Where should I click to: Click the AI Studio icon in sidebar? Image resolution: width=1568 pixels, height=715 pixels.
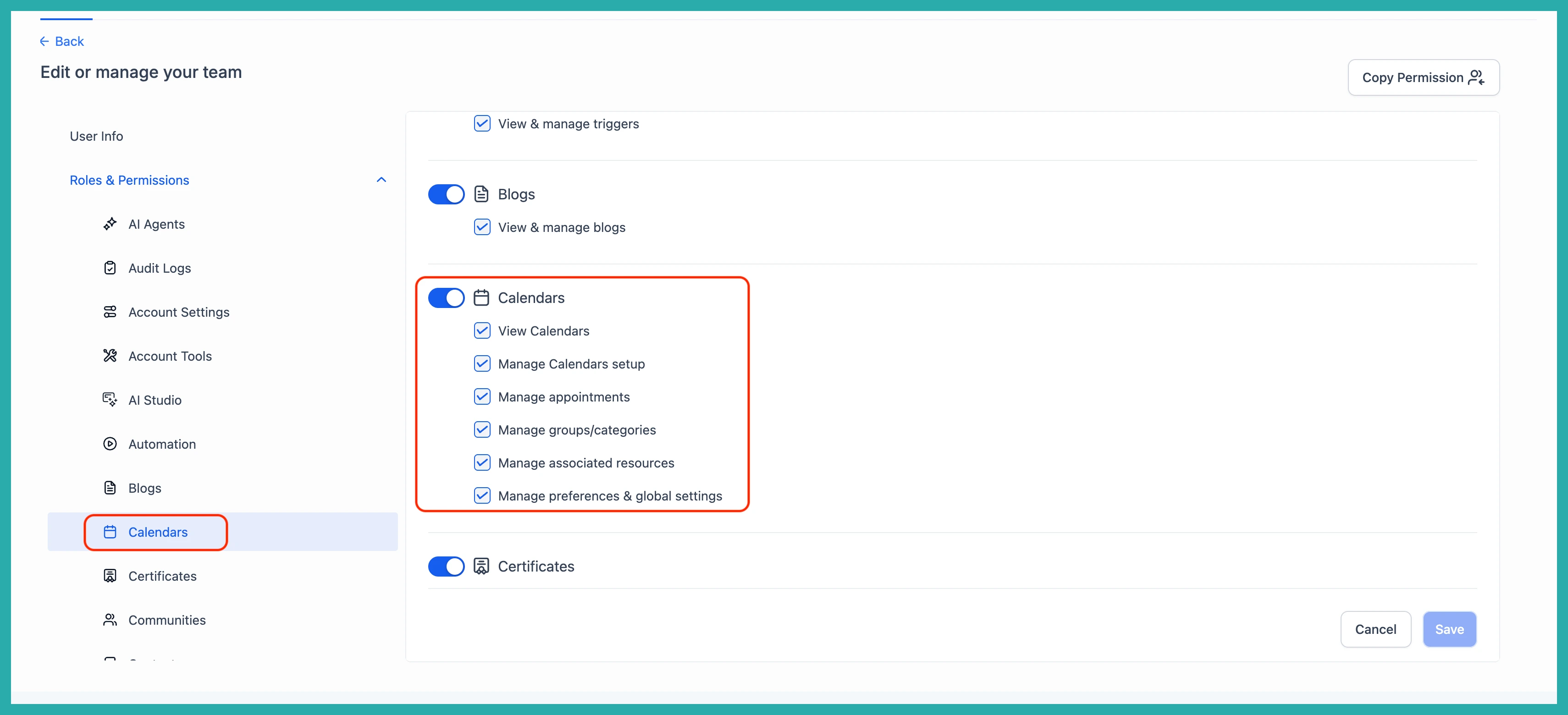tap(110, 400)
